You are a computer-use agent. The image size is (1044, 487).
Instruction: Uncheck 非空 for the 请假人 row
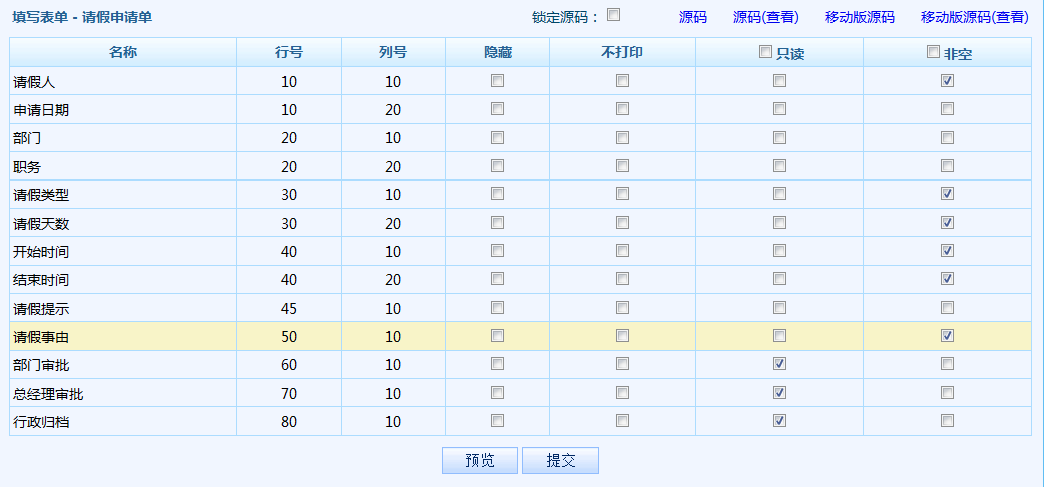[x=947, y=81]
